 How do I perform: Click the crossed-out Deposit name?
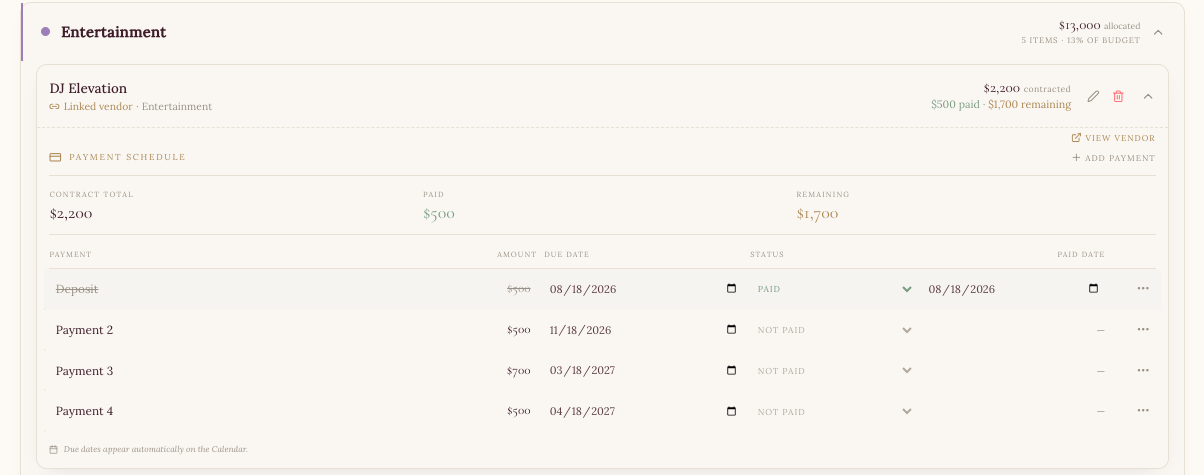point(77,289)
